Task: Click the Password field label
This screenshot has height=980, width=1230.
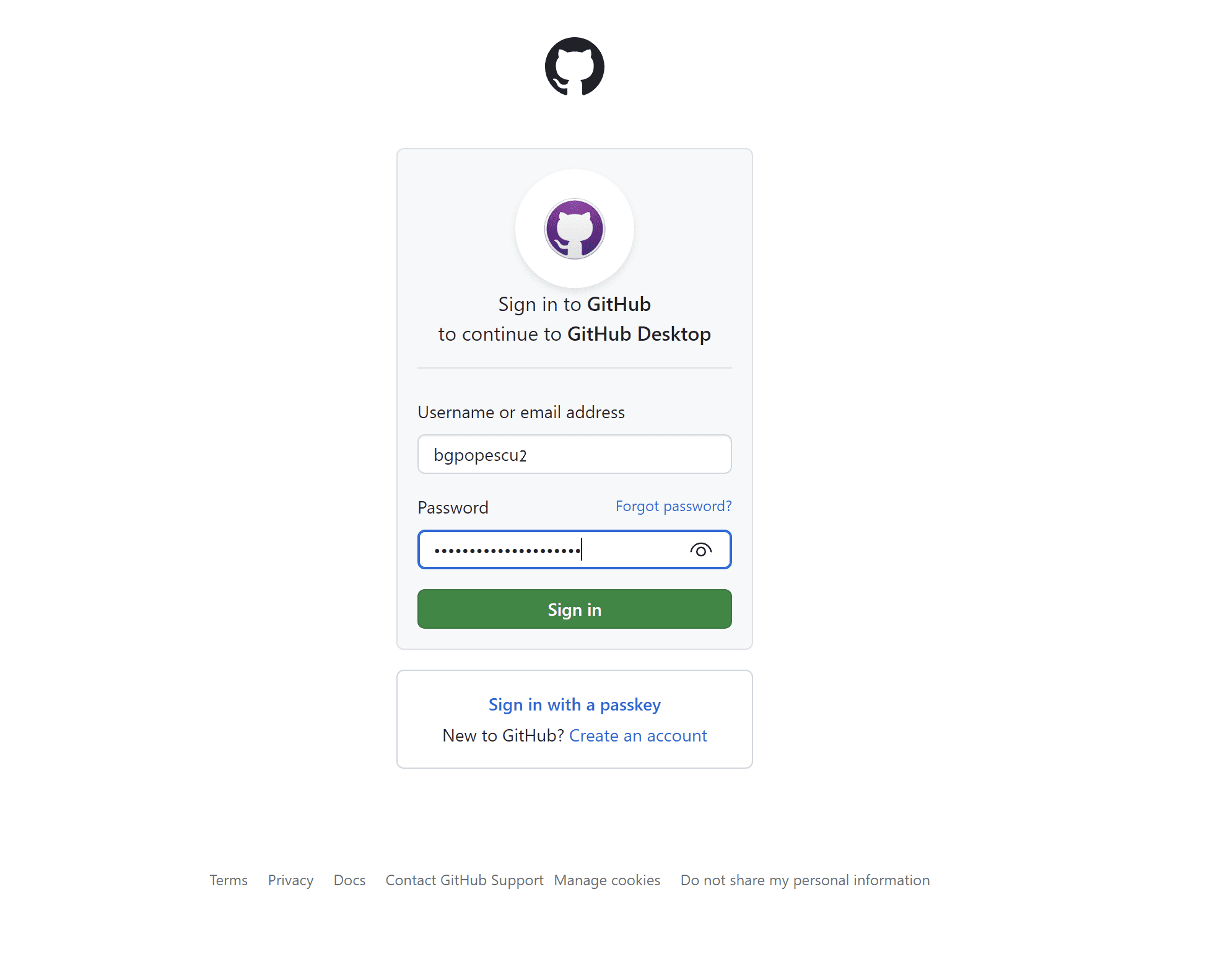Action: point(453,508)
